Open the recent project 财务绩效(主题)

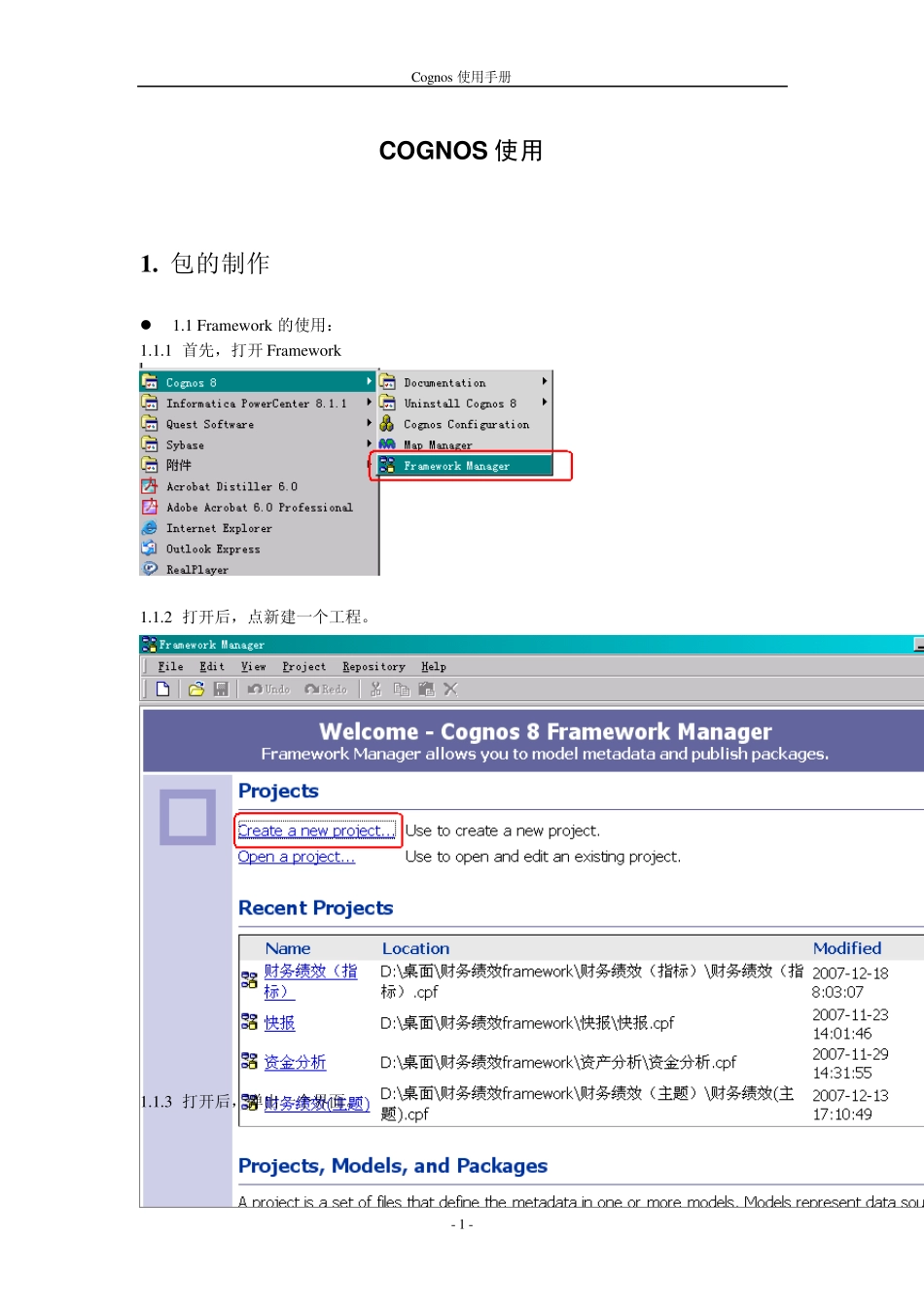[x=317, y=1103]
